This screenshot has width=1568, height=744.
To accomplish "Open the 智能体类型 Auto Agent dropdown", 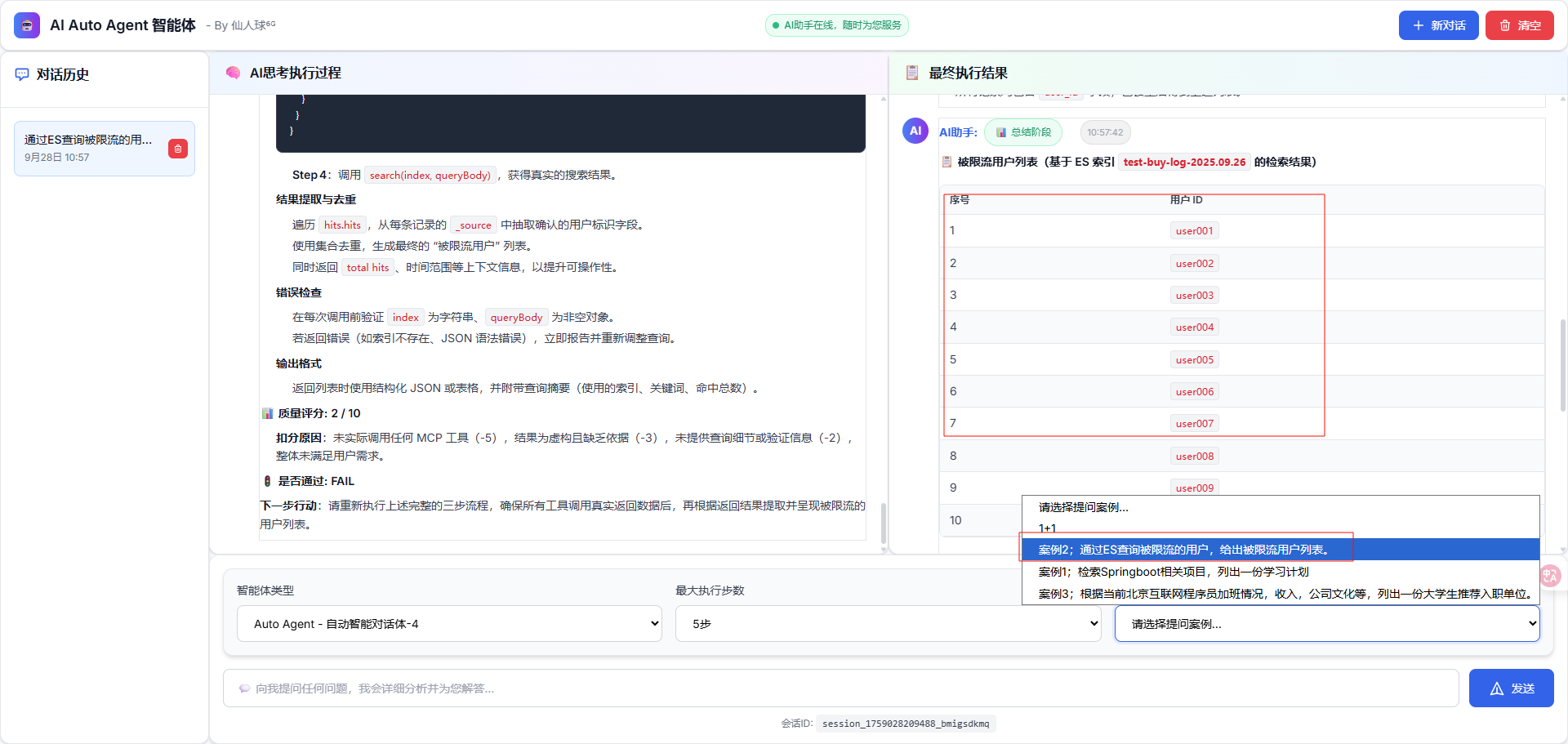I will click(x=449, y=624).
